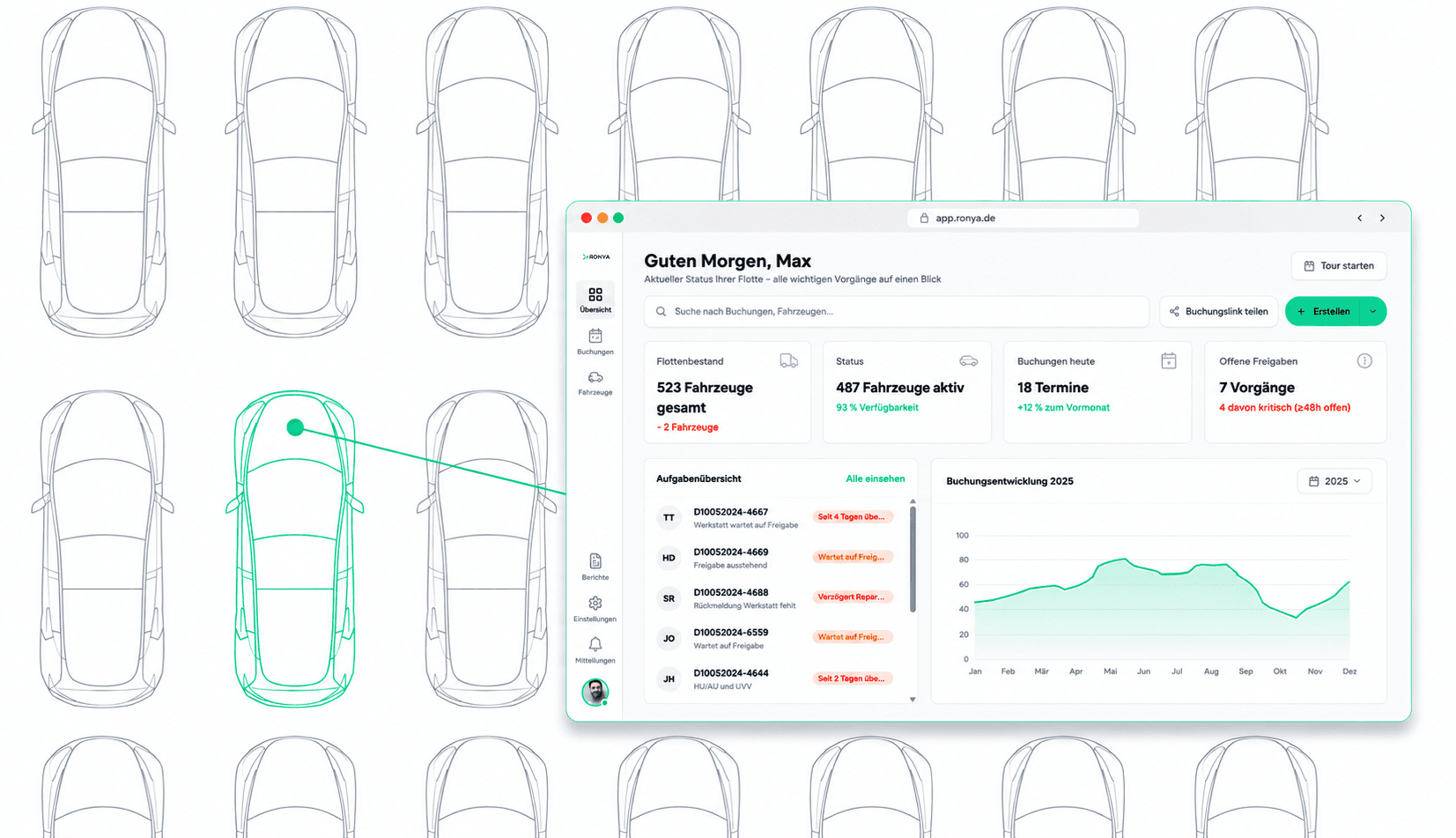This screenshot has width=1456, height=838.
Task: Open Mitteilungen bell icon
Action: click(595, 644)
